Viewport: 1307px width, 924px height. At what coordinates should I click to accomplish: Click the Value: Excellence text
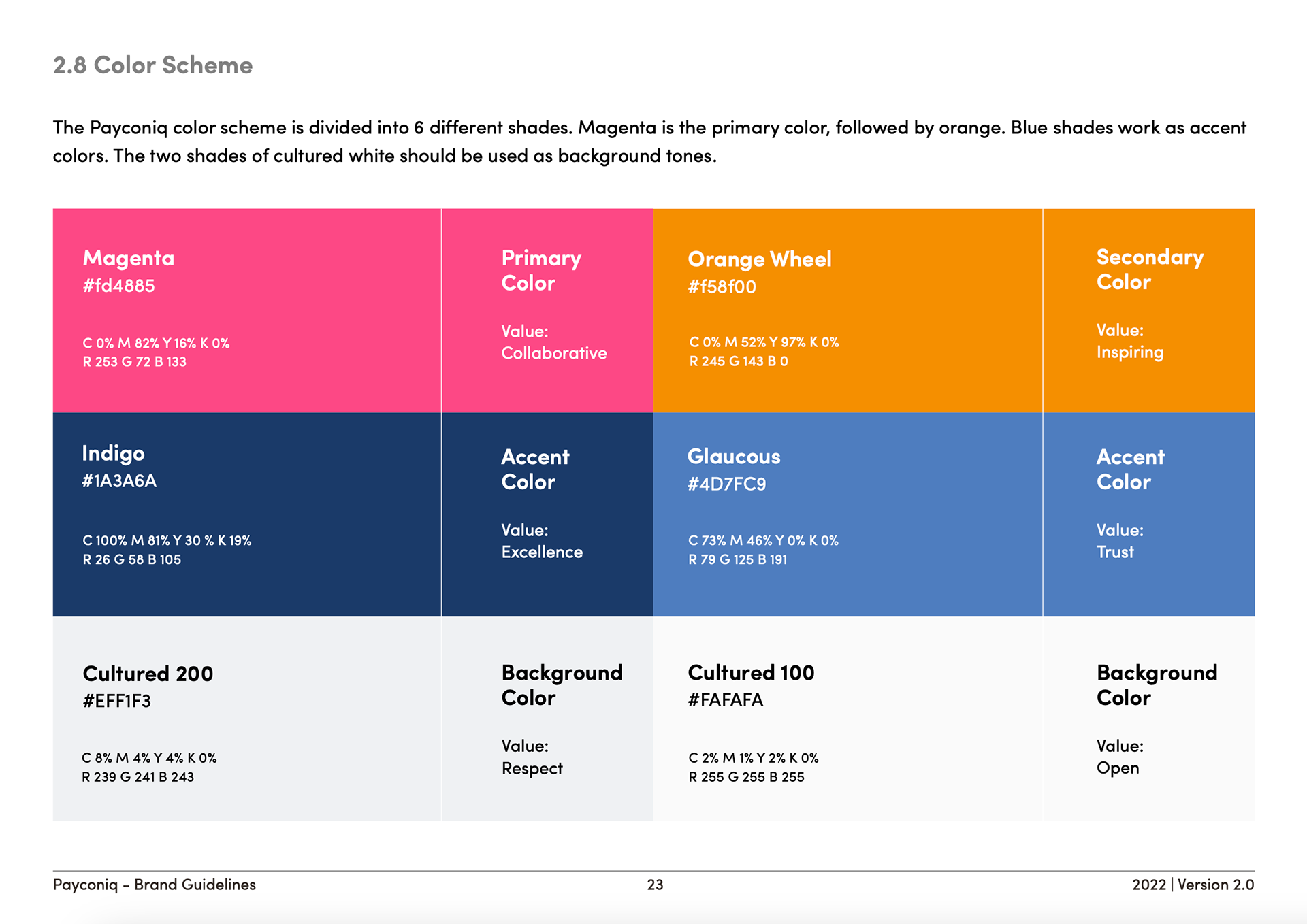(x=542, y=541)
